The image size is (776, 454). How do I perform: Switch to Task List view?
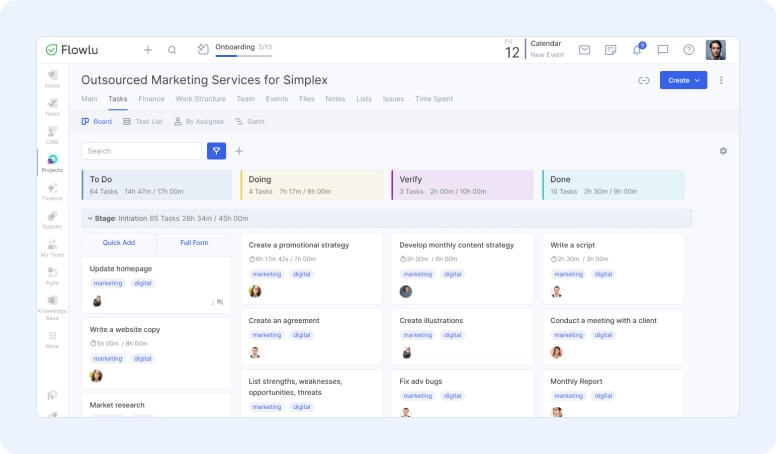click(x=142, y=121)
